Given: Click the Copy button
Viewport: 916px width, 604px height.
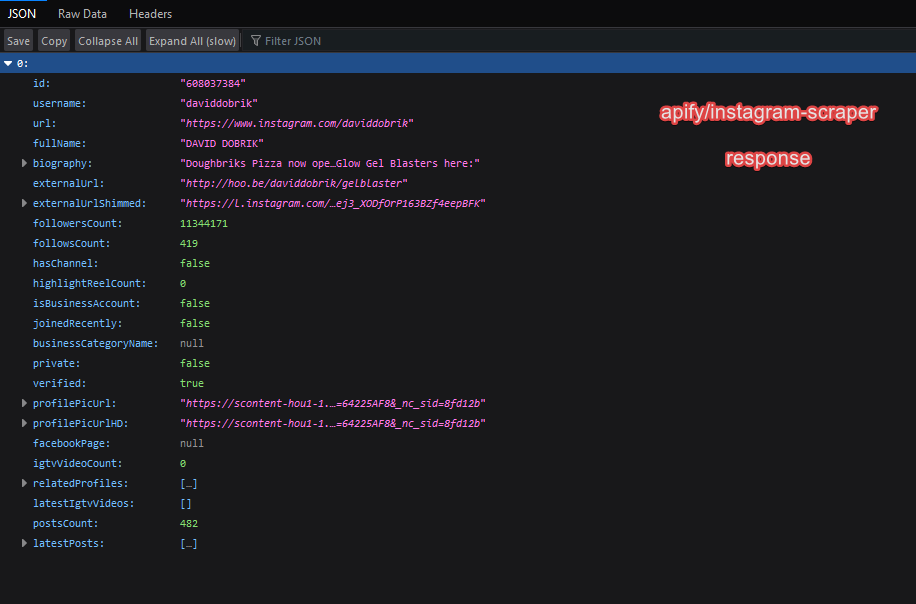Looking at the screenshot, I should [54, 41].
